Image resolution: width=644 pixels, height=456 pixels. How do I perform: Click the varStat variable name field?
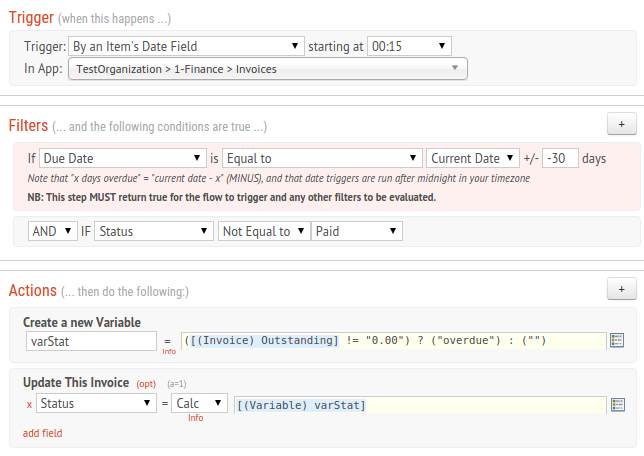(x=91, y=341)
